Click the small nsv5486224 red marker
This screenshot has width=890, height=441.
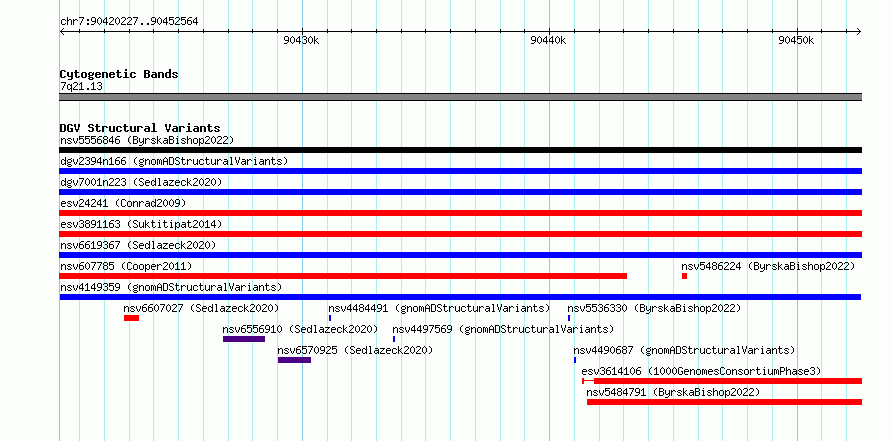(685, 276)
